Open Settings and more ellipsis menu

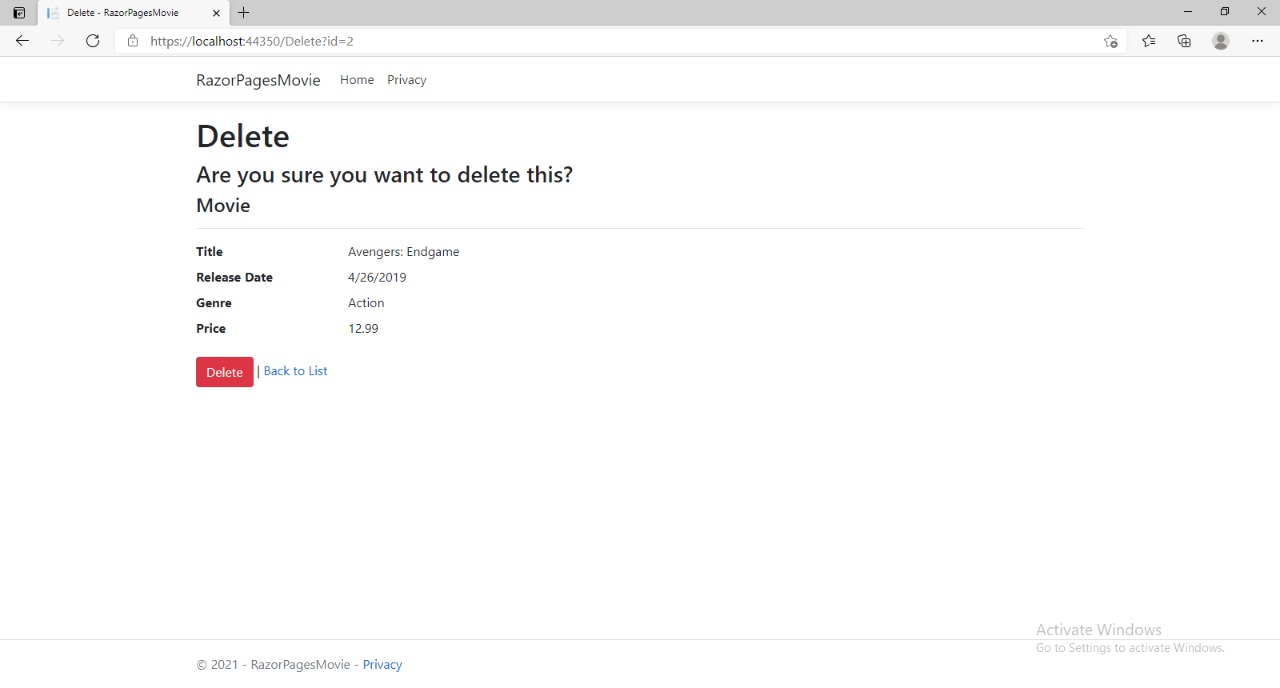1257,41
